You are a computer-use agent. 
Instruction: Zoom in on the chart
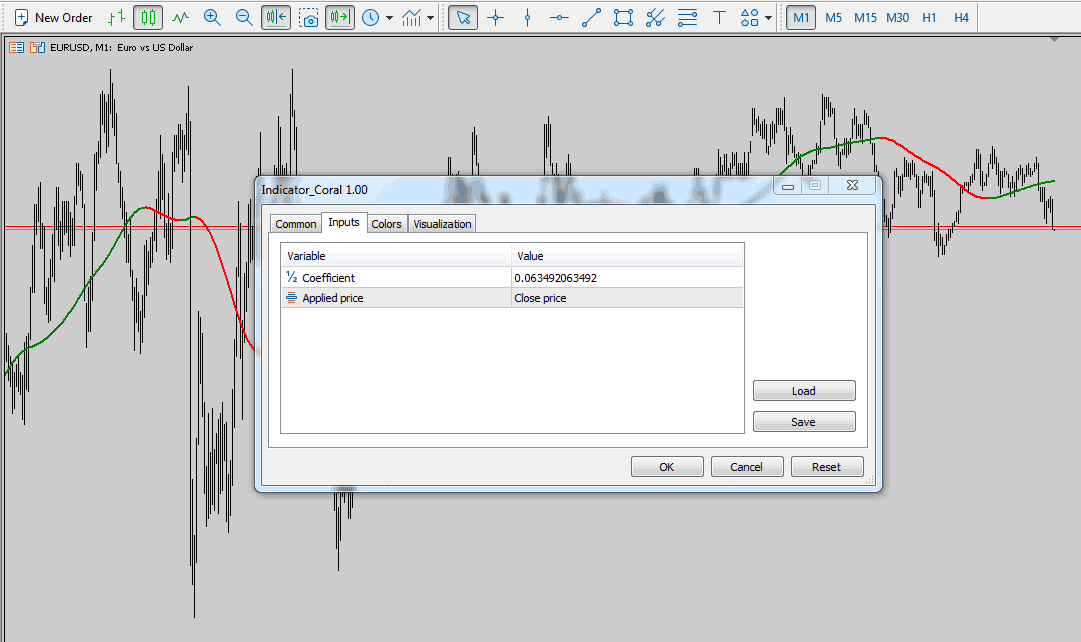coord(212,17)
